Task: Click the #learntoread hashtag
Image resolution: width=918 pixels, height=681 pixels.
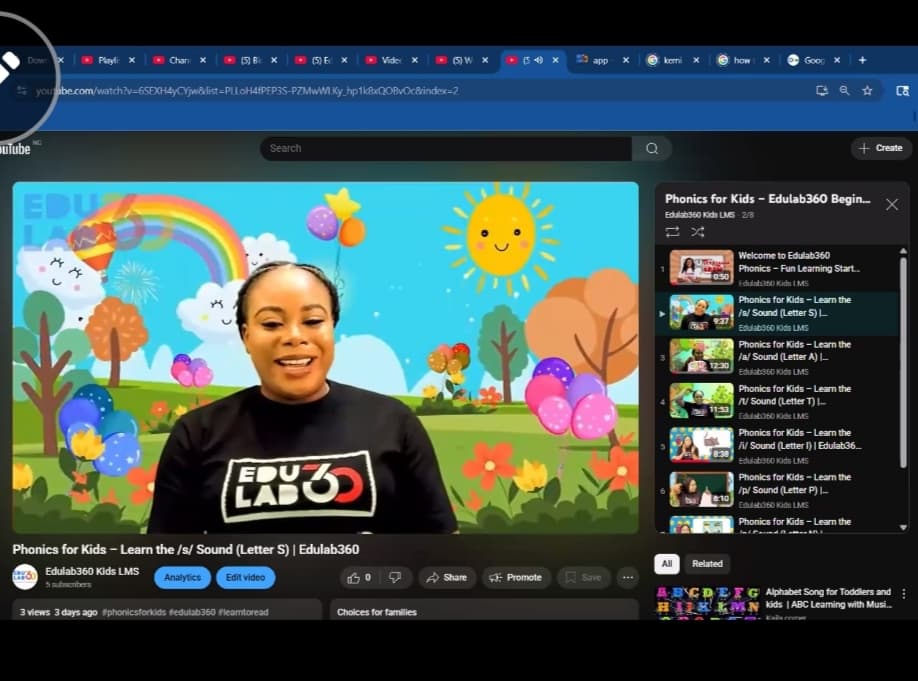Action: pyautogui.click(x=244, y=612)
